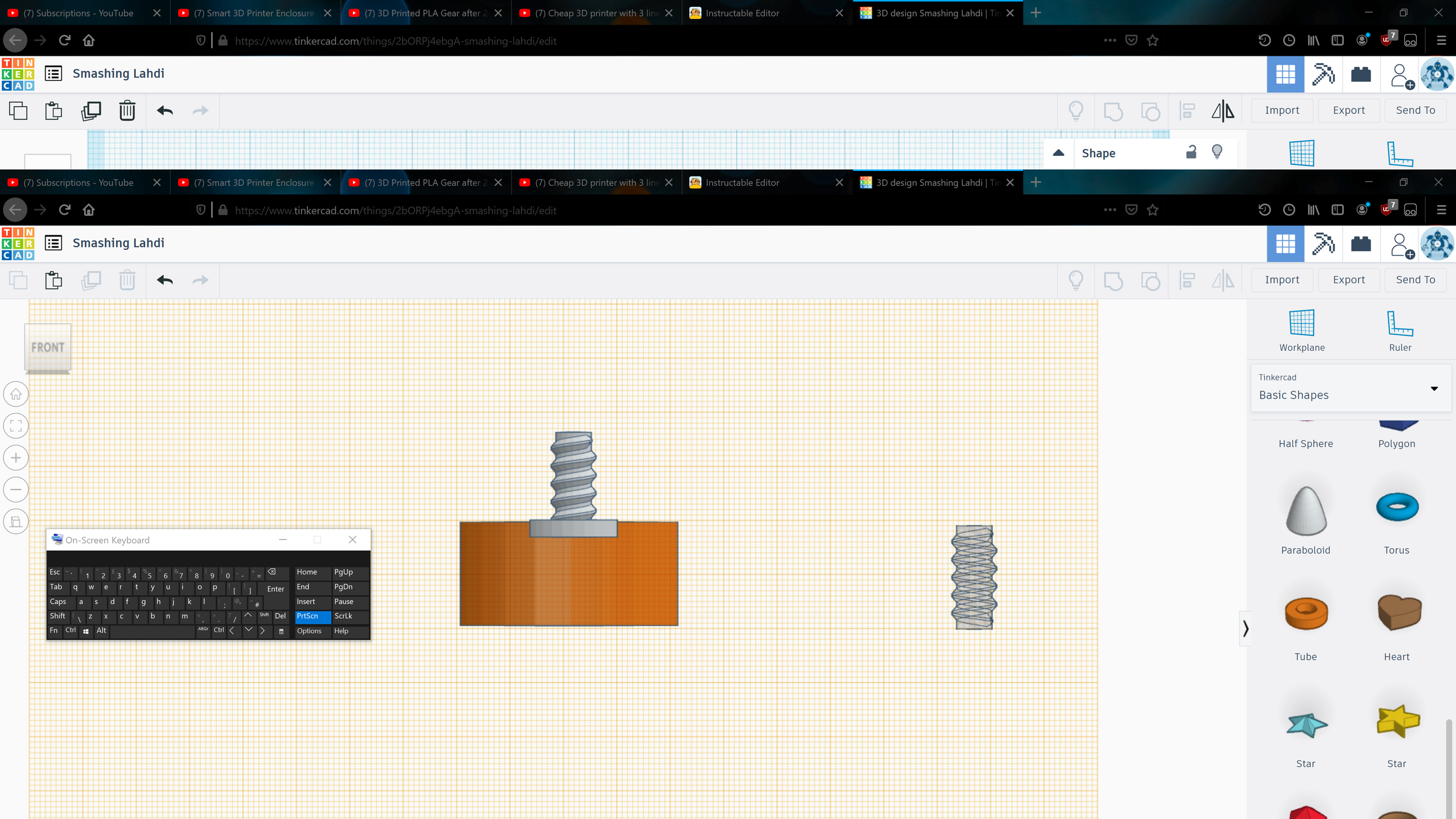1456x819 pixels.
Task: Click the Export button
Action: tap(1348, 280)
